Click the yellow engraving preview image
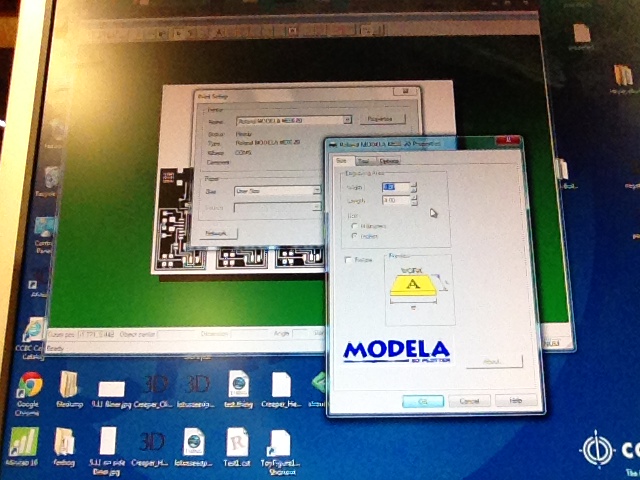 [414, 285]
